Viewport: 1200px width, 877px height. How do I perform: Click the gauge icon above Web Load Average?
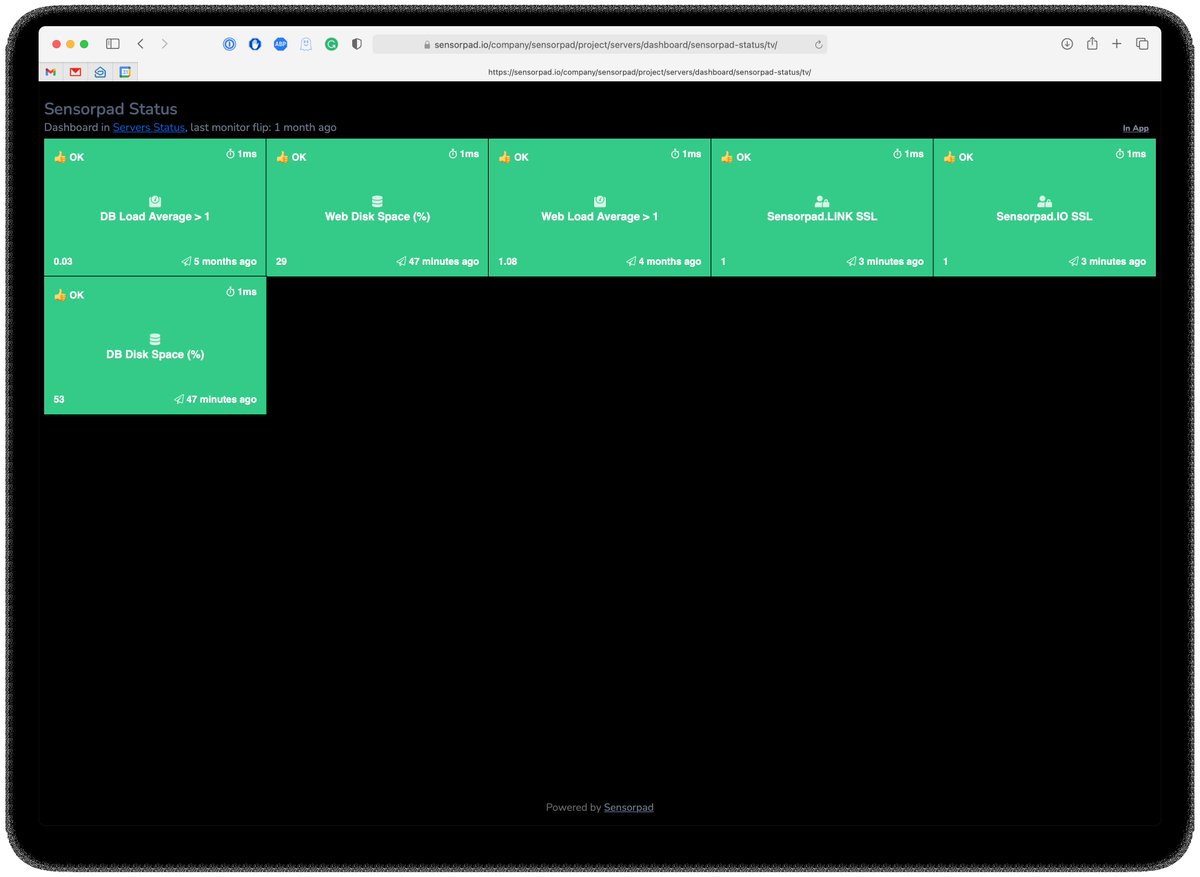click(x=600, y=201)
